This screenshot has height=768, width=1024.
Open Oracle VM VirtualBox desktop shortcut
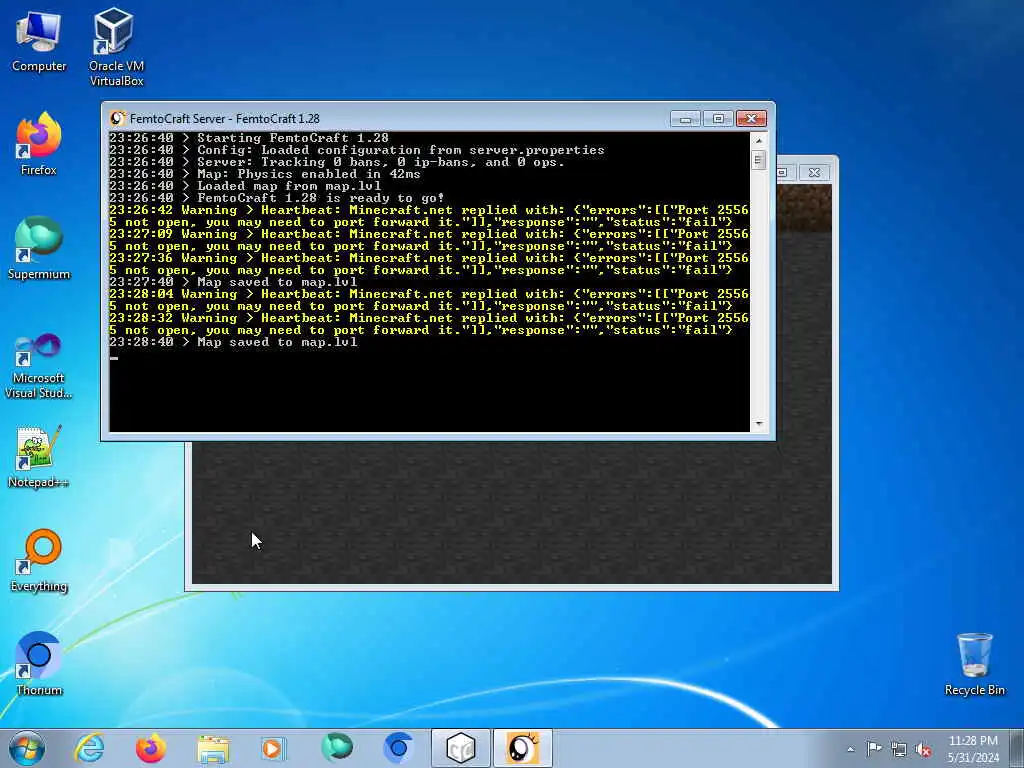[116, 47]
